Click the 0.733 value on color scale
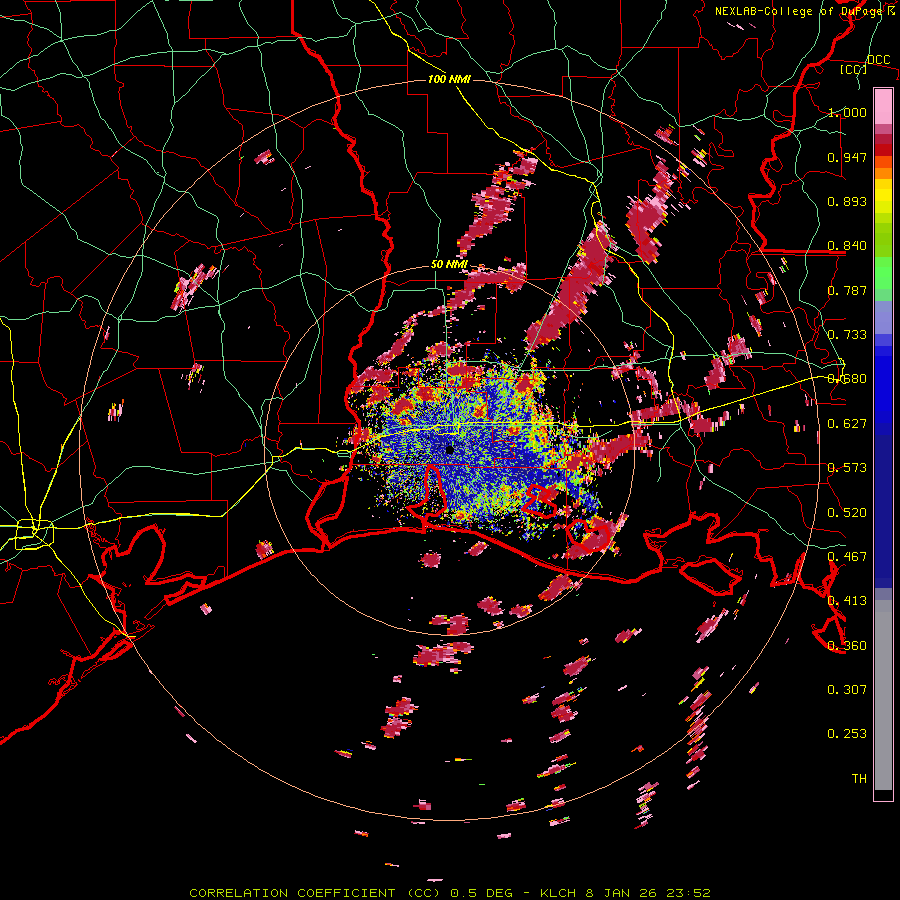Viewport: 900px width, 900px height. pyautogui.click(x=847, y=335)
